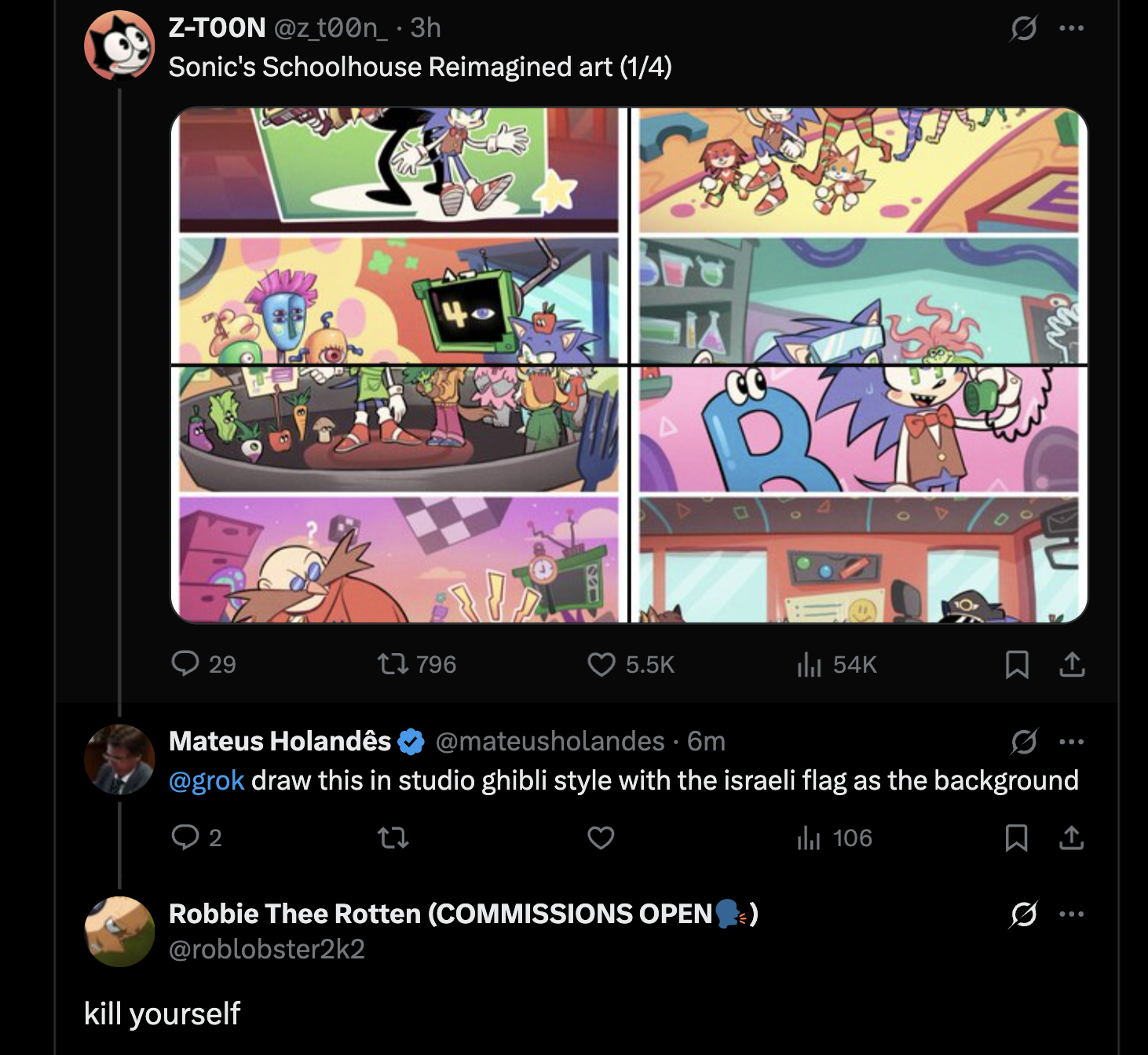The image size is (1148, 1055).
Task: Click the @grok mention link
Action: [207, 781]
